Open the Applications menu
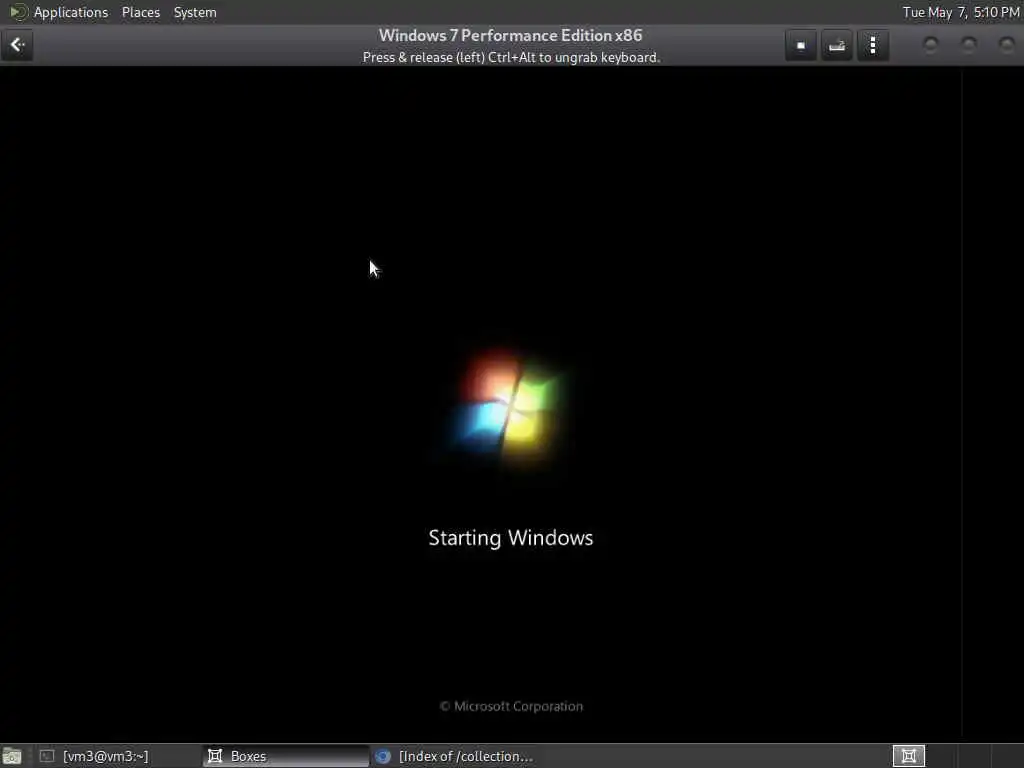 tap(71, 12)
